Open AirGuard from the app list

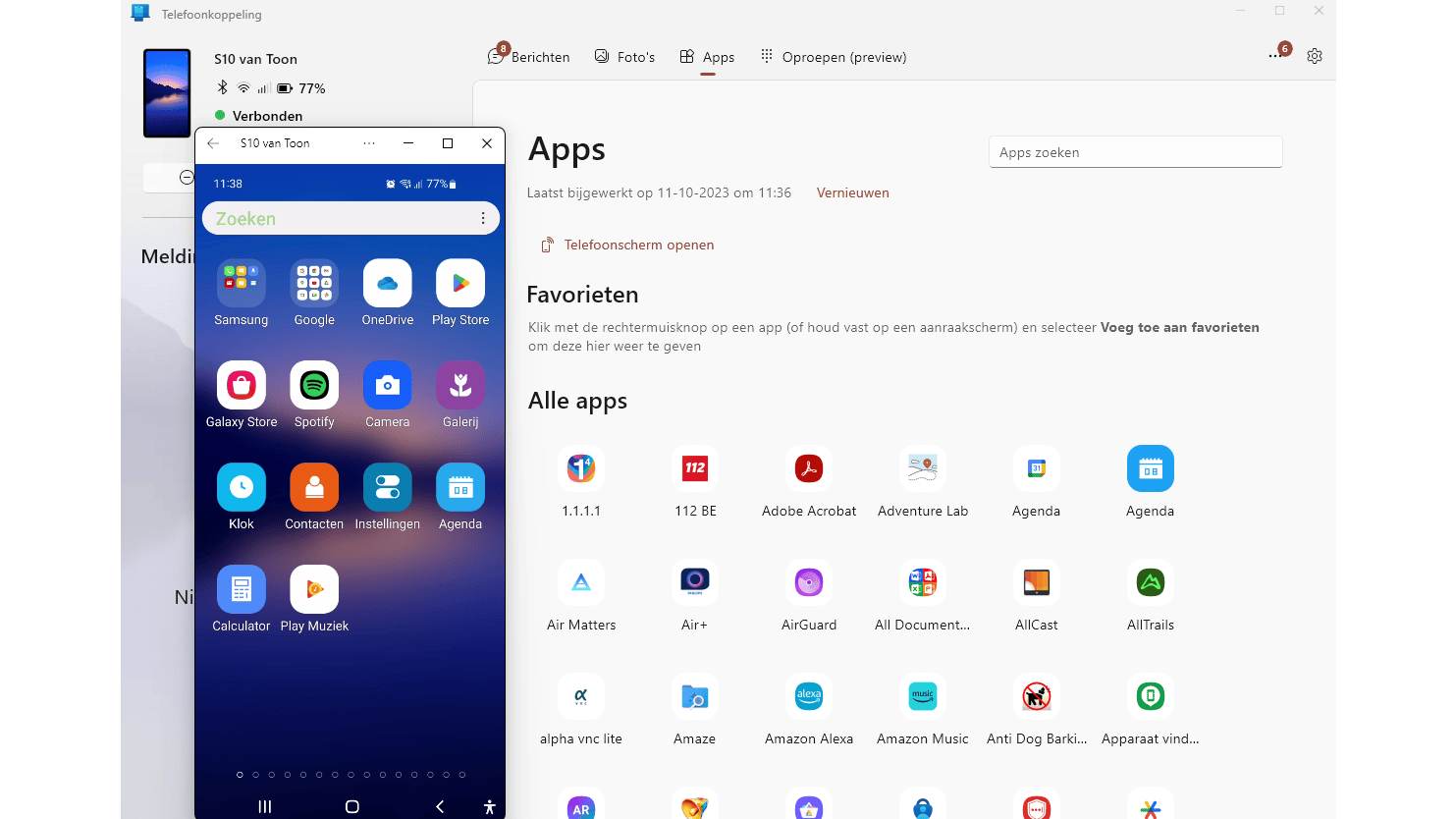tap(809, 583)
